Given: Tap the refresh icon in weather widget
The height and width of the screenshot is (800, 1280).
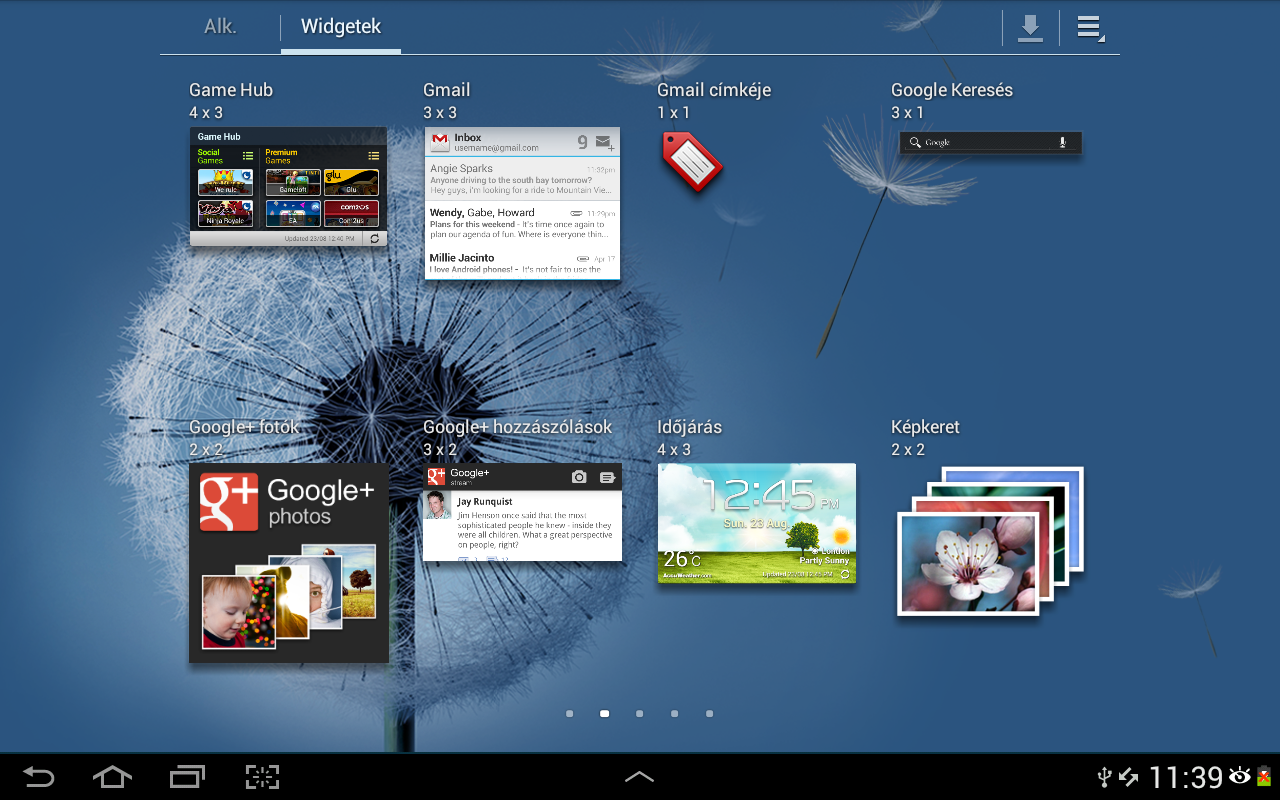Looking at the screenshot, I should [x=845, y=574].
